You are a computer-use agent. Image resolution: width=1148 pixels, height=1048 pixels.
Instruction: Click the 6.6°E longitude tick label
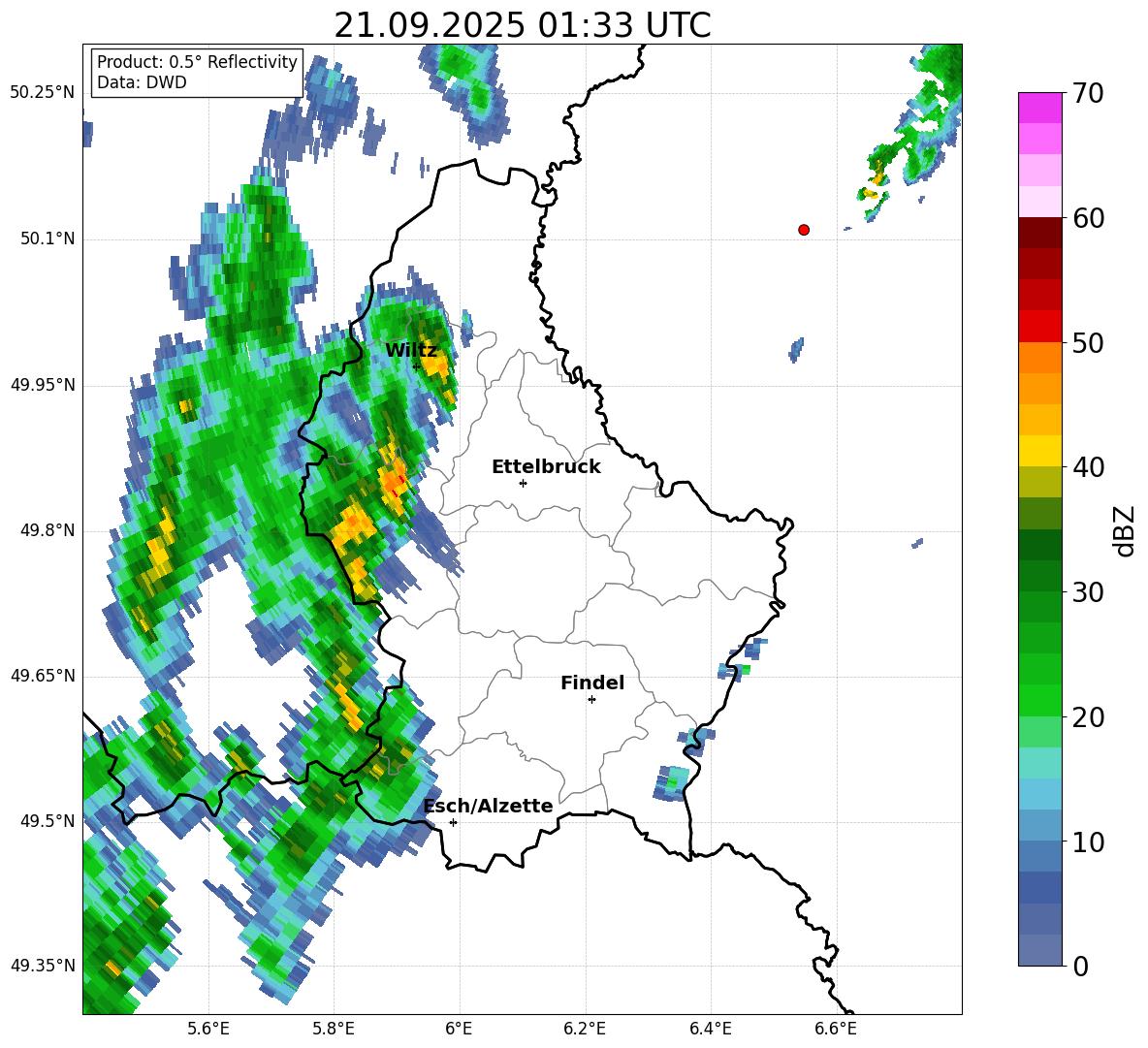coord(836,1029)
